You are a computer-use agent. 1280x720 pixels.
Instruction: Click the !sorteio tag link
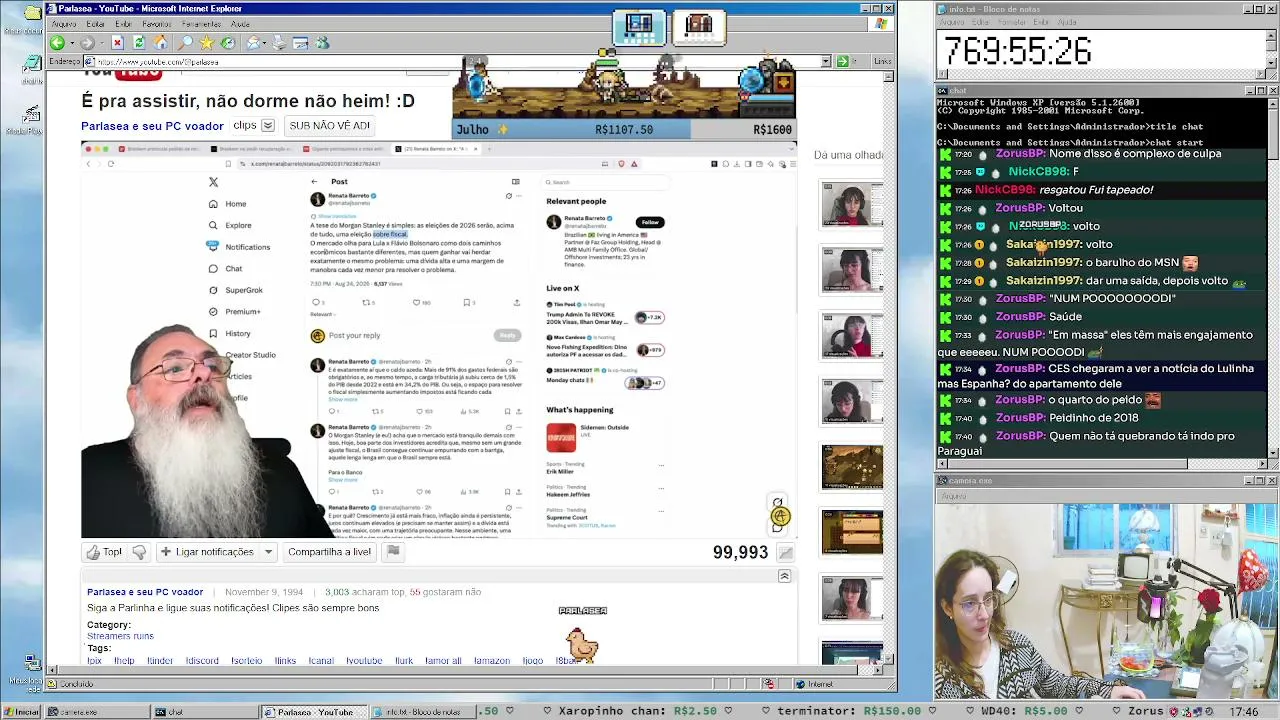[246, 661]
